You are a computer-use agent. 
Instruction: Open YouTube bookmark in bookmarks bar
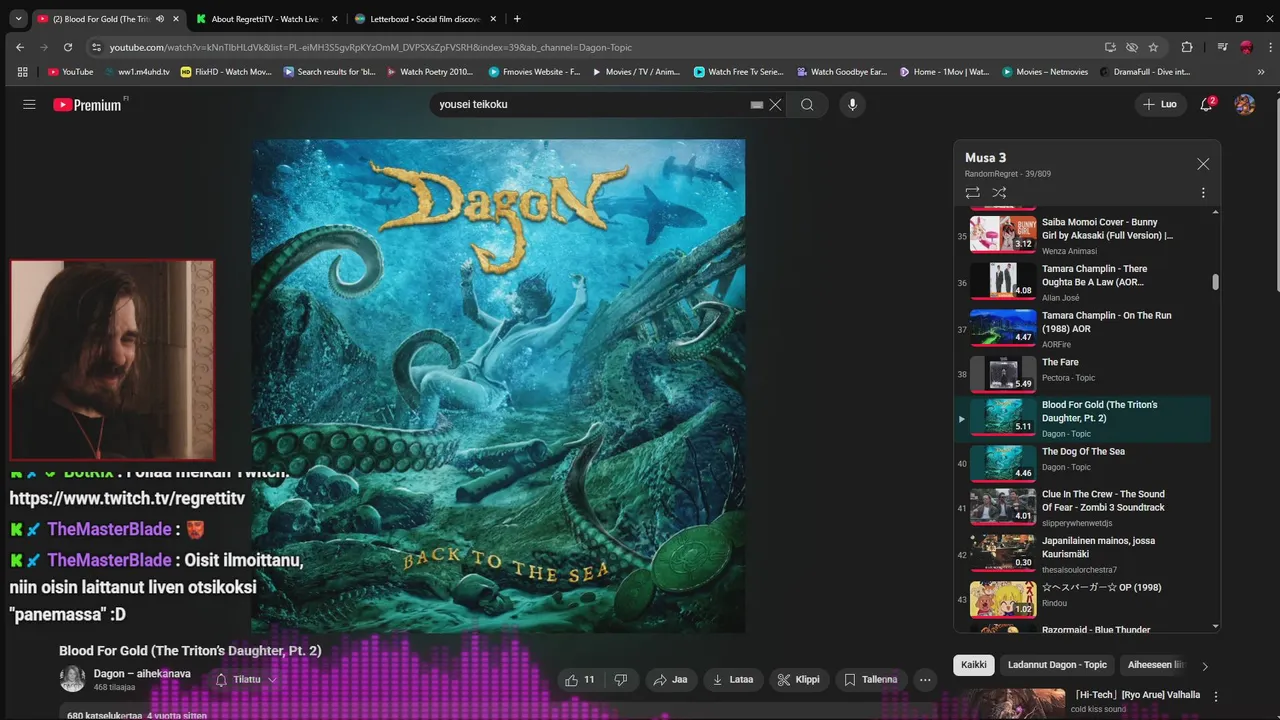click(x=70, y=72)
